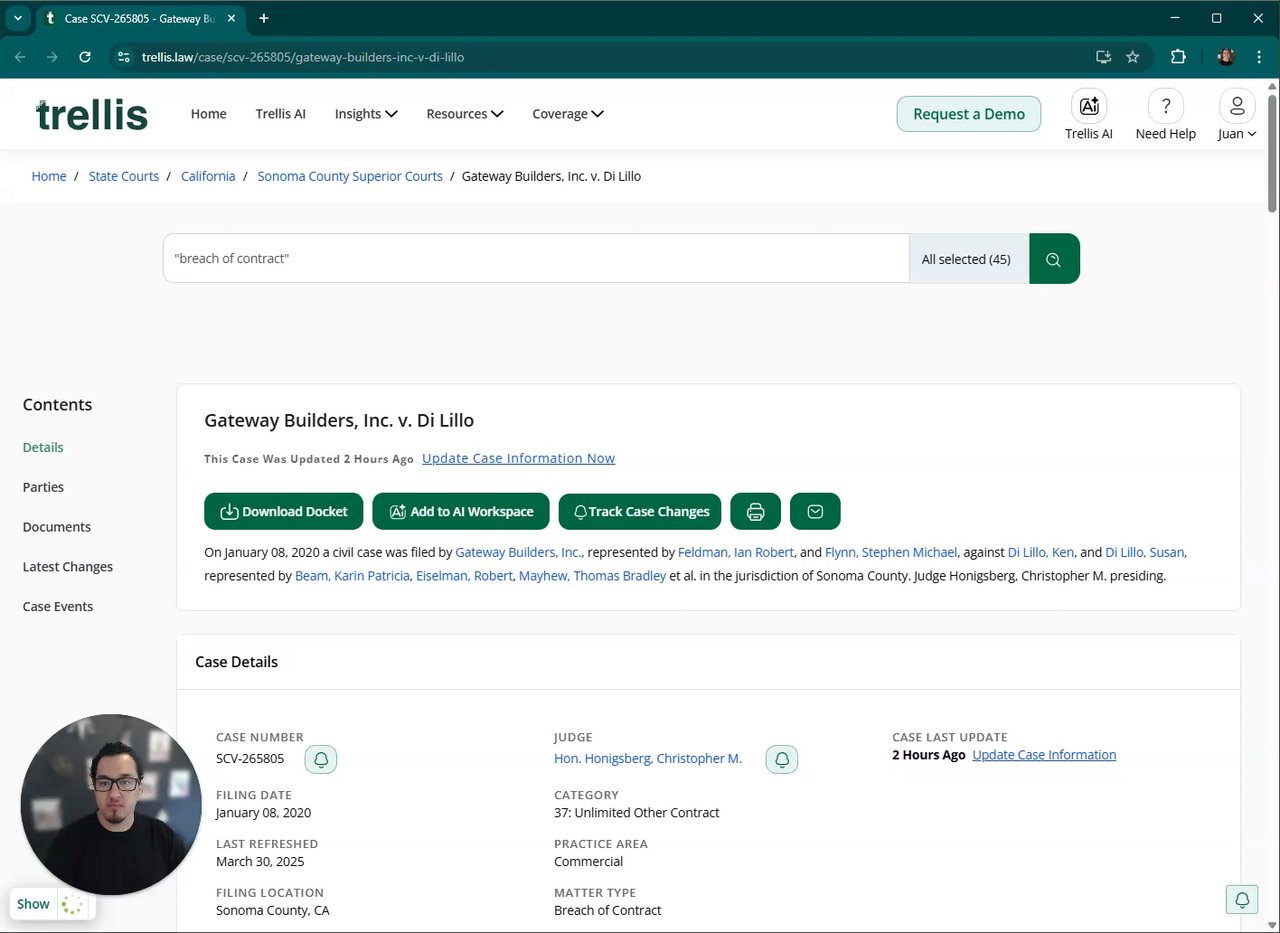The width and height of the screenshot is (1280, 933).
Task: Open the Di Lillo, Ken party link
Action: [1041, 552]
